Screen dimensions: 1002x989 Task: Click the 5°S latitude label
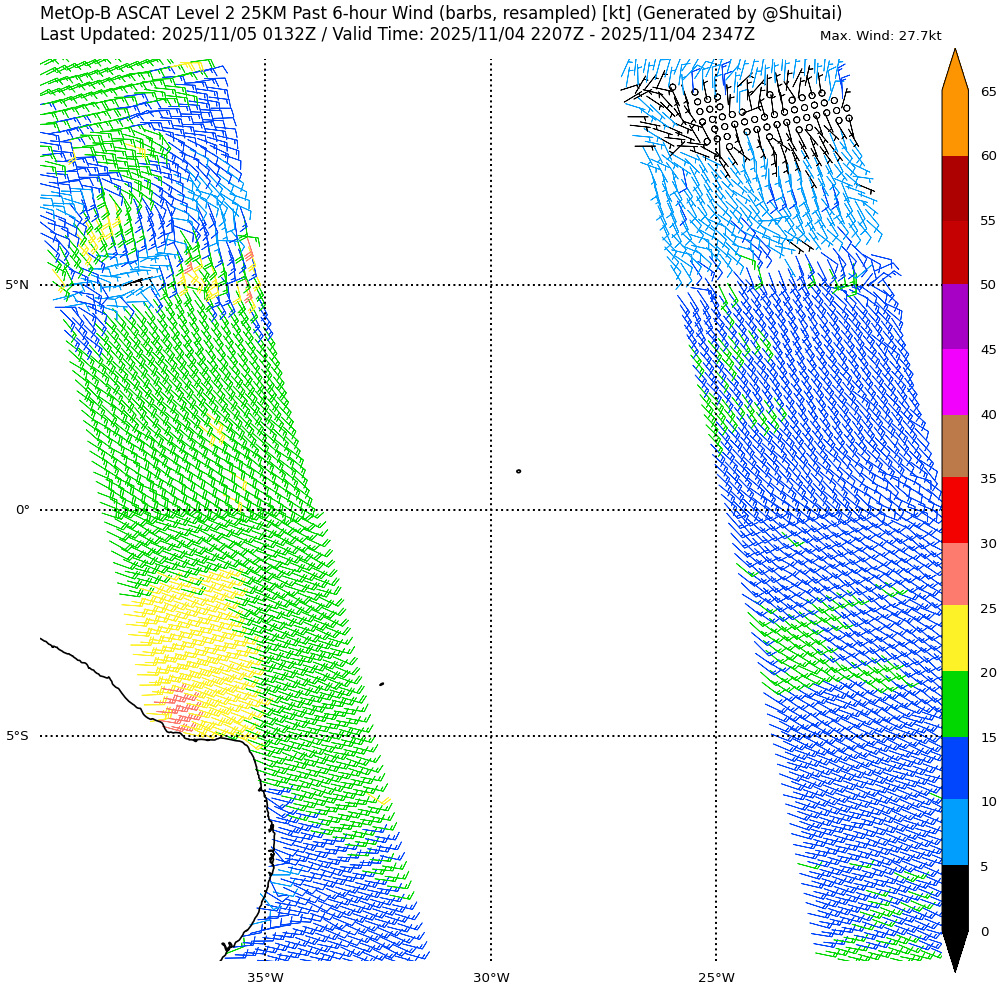[17, 736]
